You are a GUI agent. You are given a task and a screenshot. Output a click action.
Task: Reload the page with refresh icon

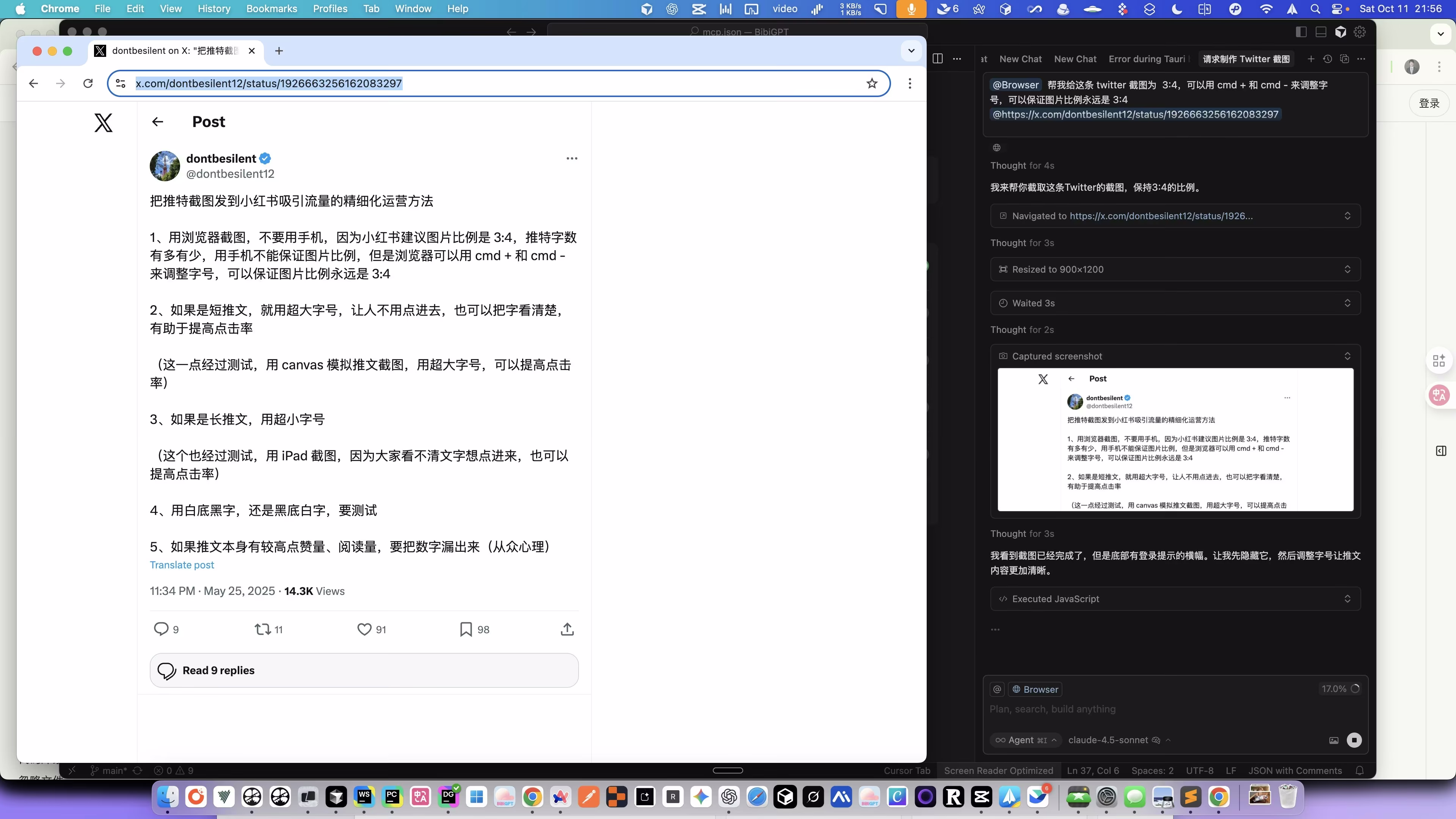[x=88, y=84]
